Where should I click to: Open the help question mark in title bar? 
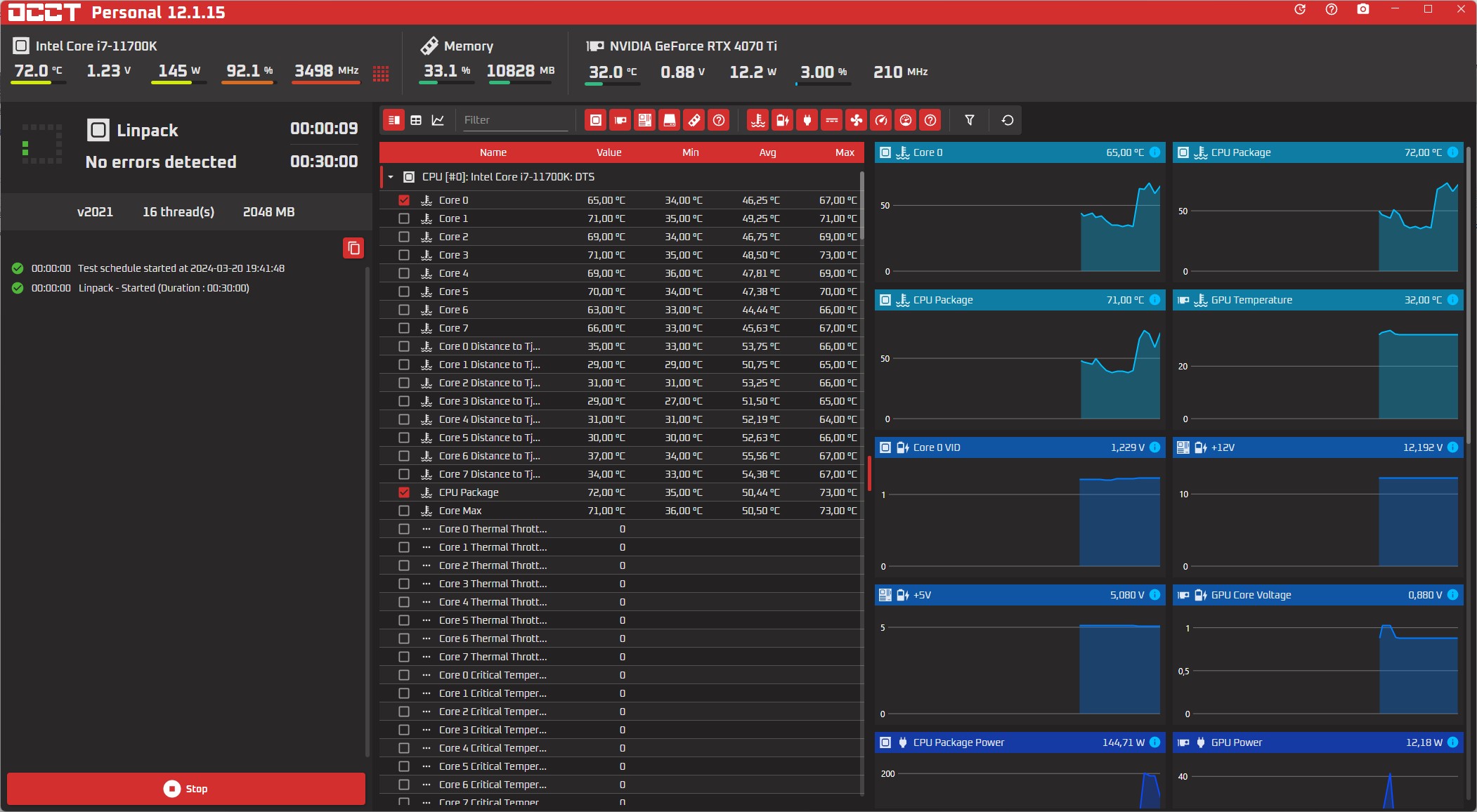tap(1332, 10)
